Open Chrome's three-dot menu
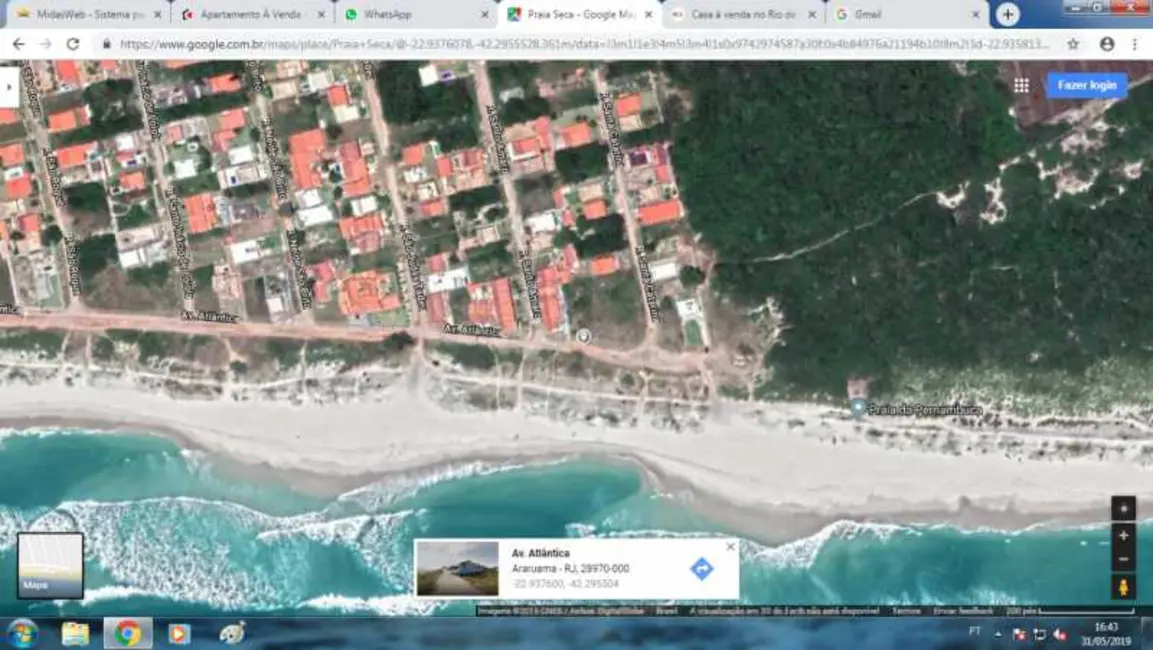1153x650 pixels. 1135,44
